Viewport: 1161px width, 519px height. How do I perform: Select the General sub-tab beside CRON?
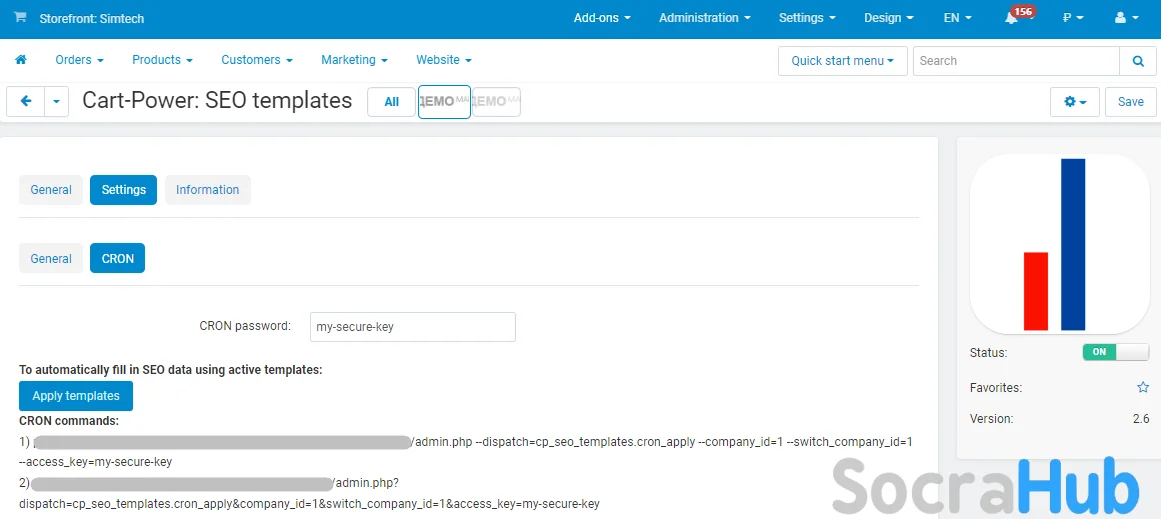pos(51,259)
